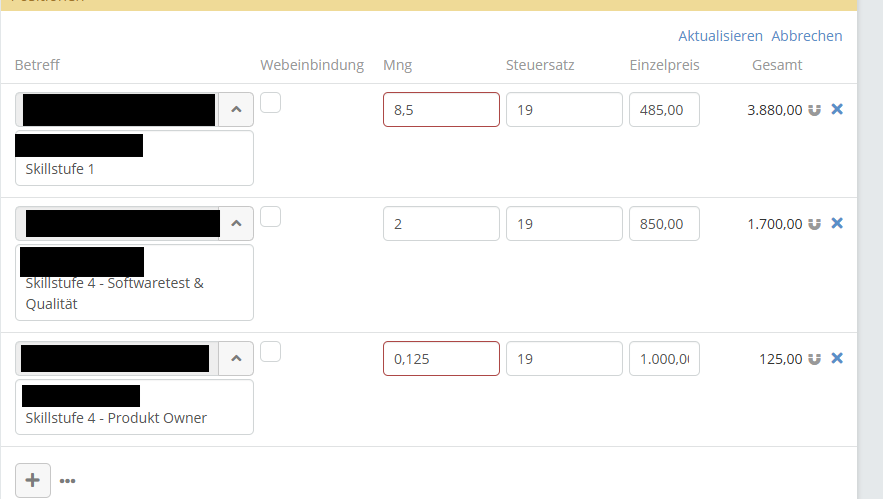
Task: Click the Aktualisieren link
Action: (720, 36)
